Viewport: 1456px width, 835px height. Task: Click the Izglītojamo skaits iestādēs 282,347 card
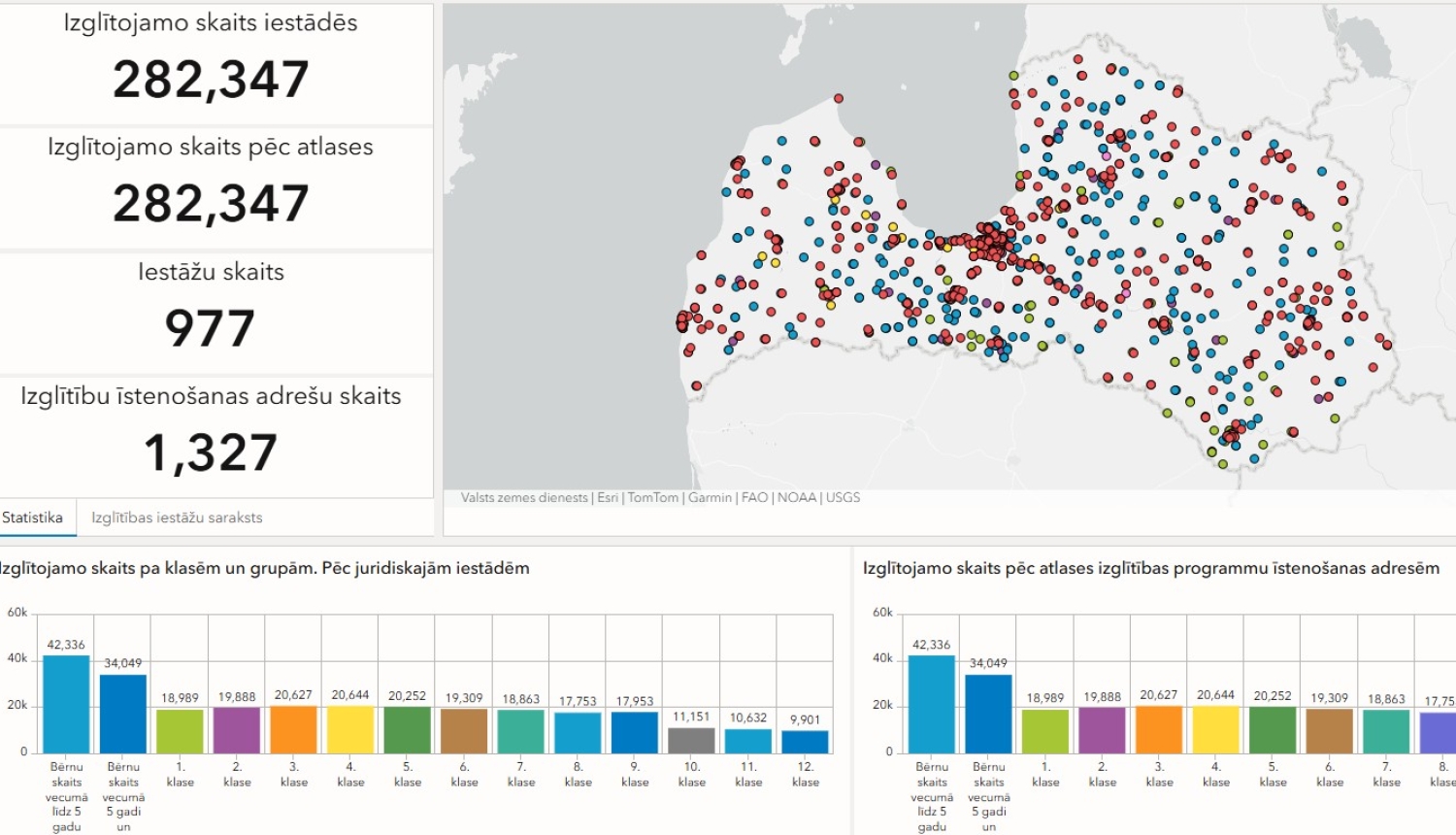click(x=211, y=63)
